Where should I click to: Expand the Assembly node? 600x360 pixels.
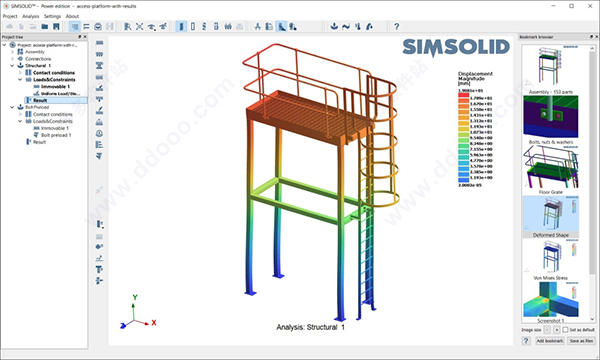click(12, 52)
